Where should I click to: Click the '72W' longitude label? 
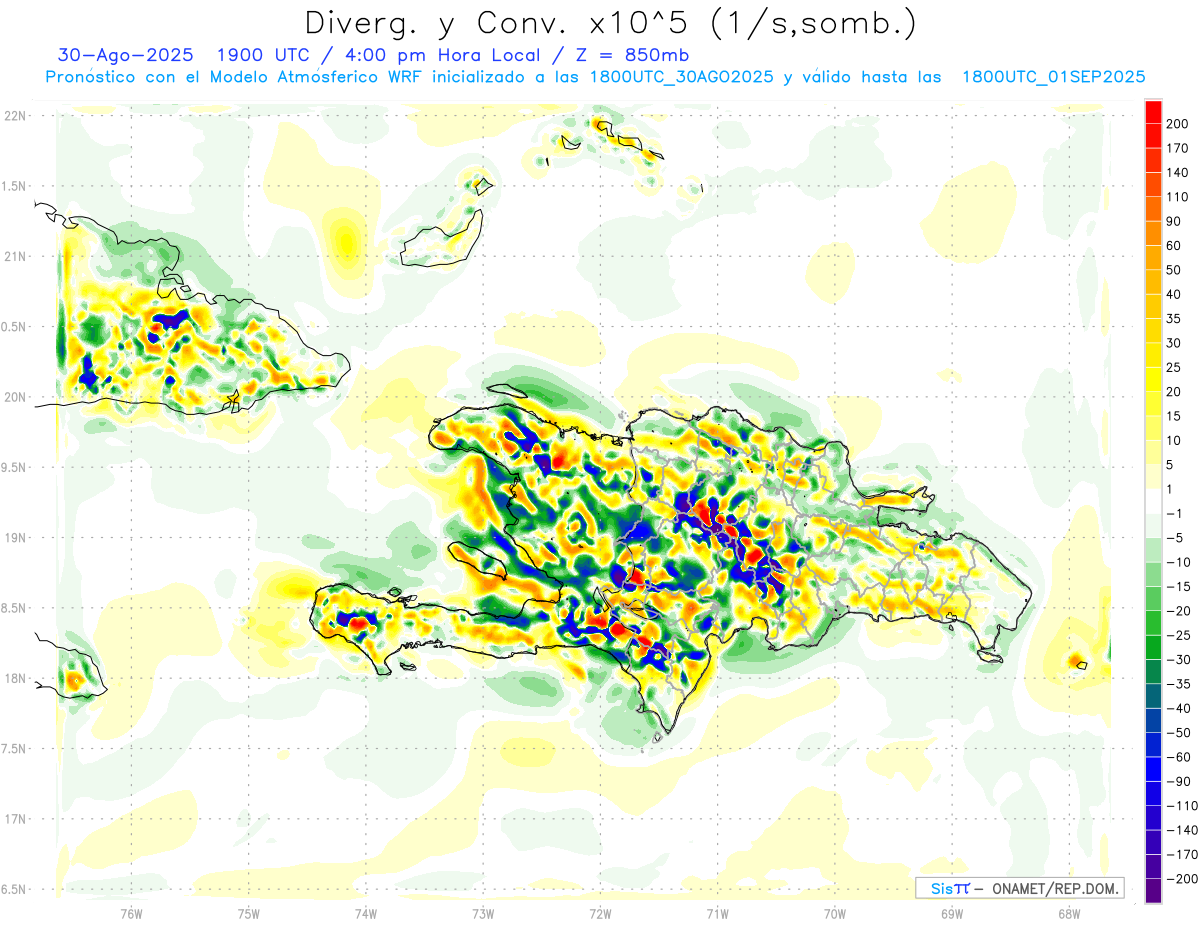[x=600, y=913]
